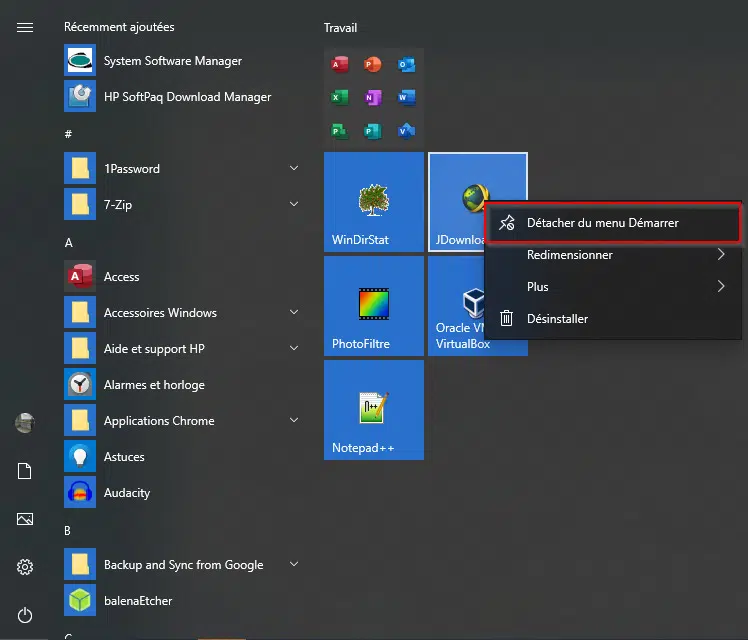Open the Oracle VM VirtualBox tile
Viewport: 748px width, 640px height.
point(456,306)
